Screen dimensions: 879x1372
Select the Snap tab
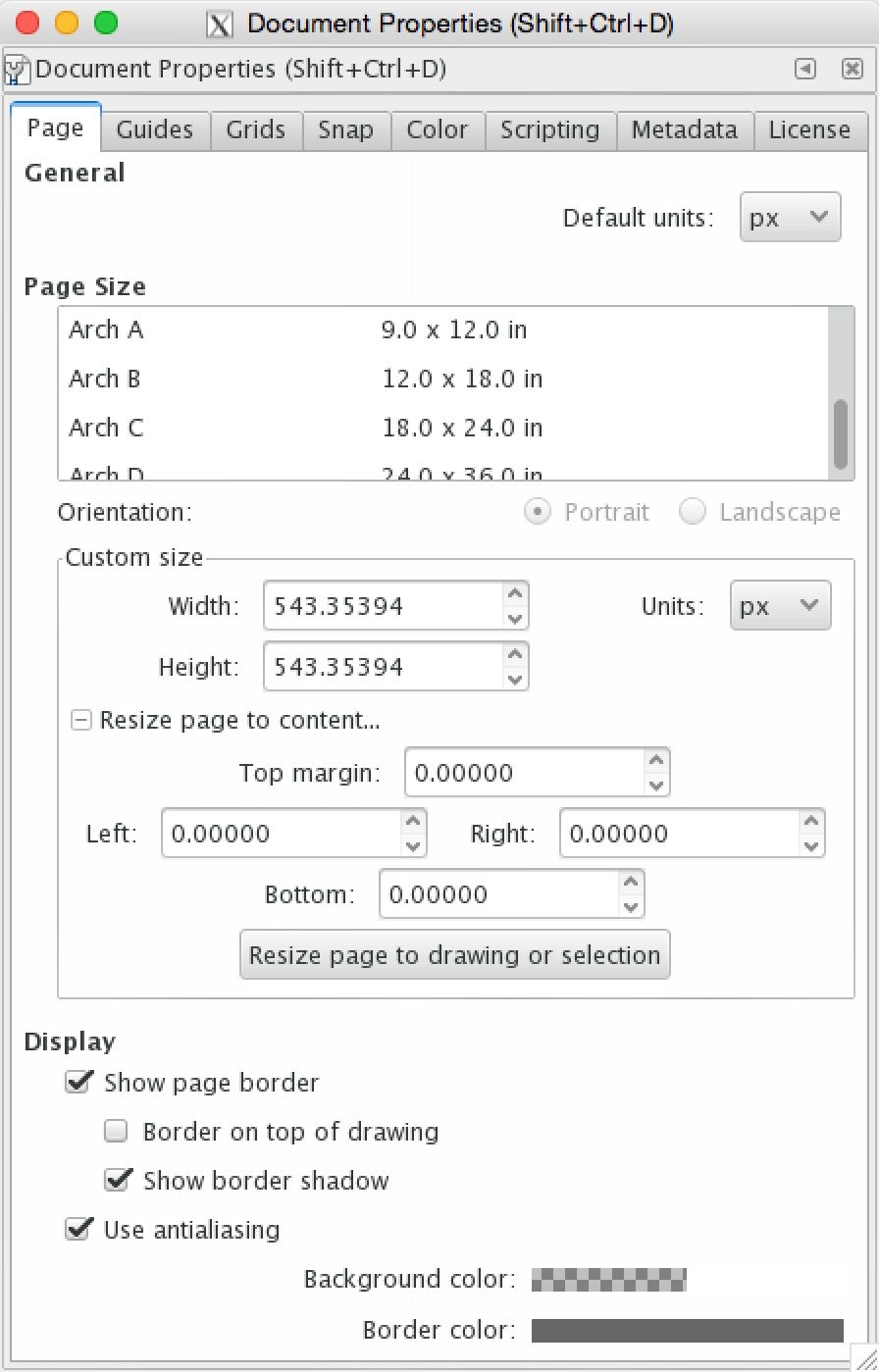point(346,129)
